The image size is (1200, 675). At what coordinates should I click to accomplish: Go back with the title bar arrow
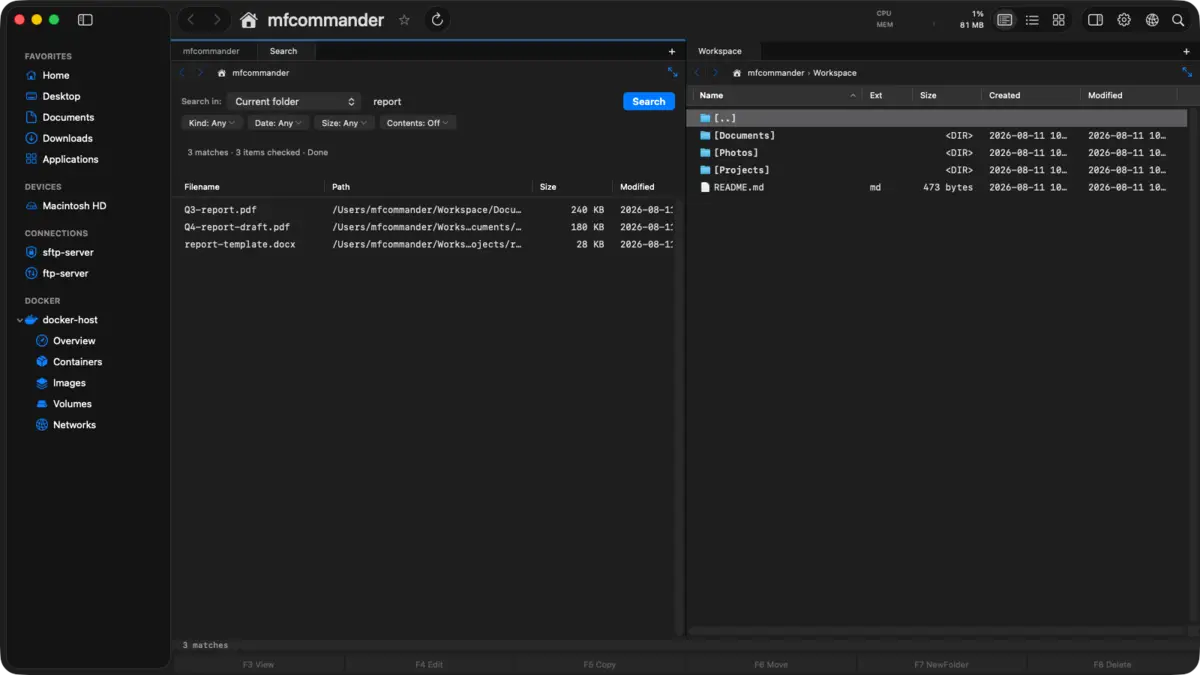[191, 20]
